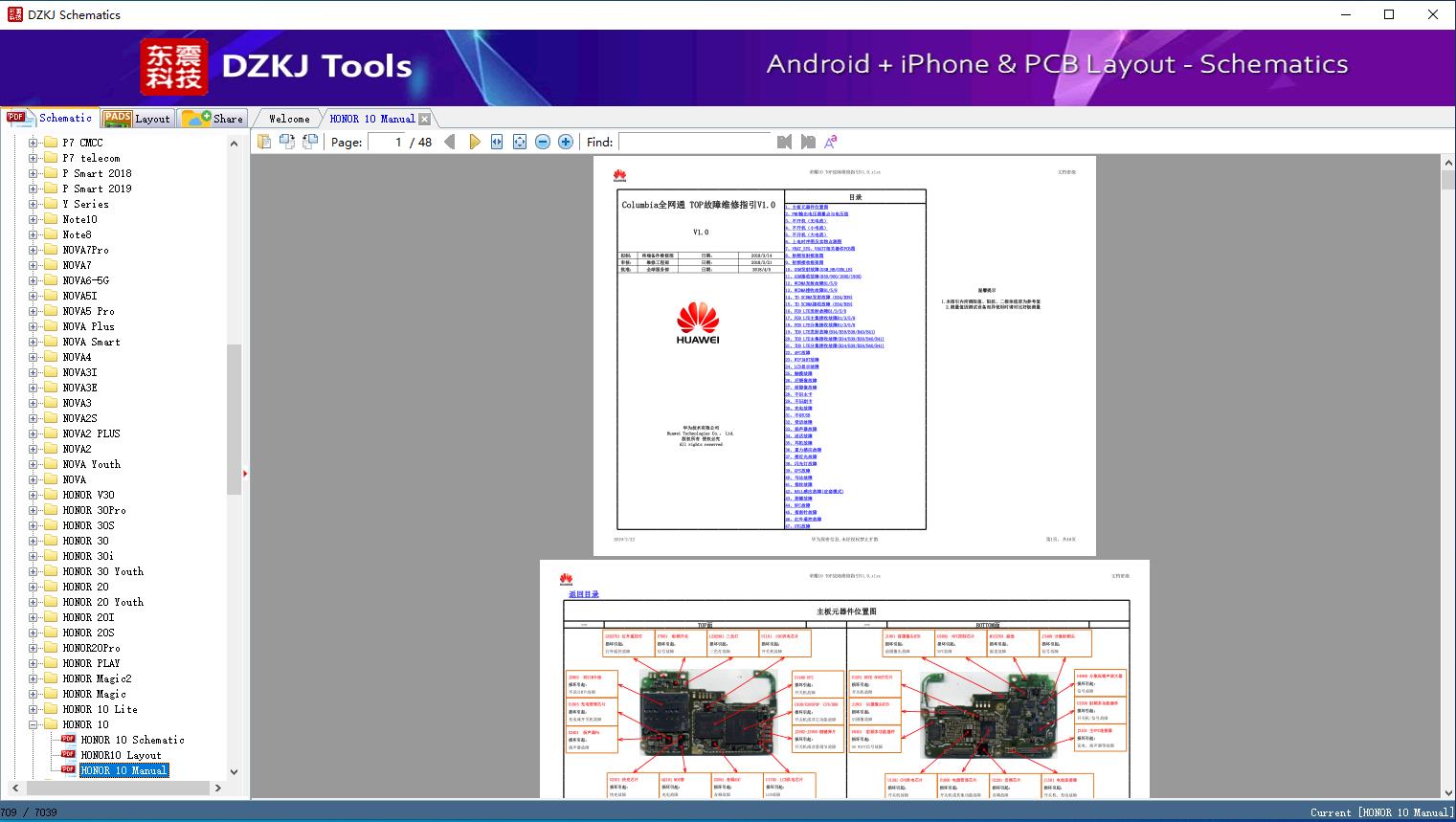Image resolution: width=1456 pixels, height=822 pixels.
Task: Click the document scroll-down arrow
Action: tap(1447, 790)
